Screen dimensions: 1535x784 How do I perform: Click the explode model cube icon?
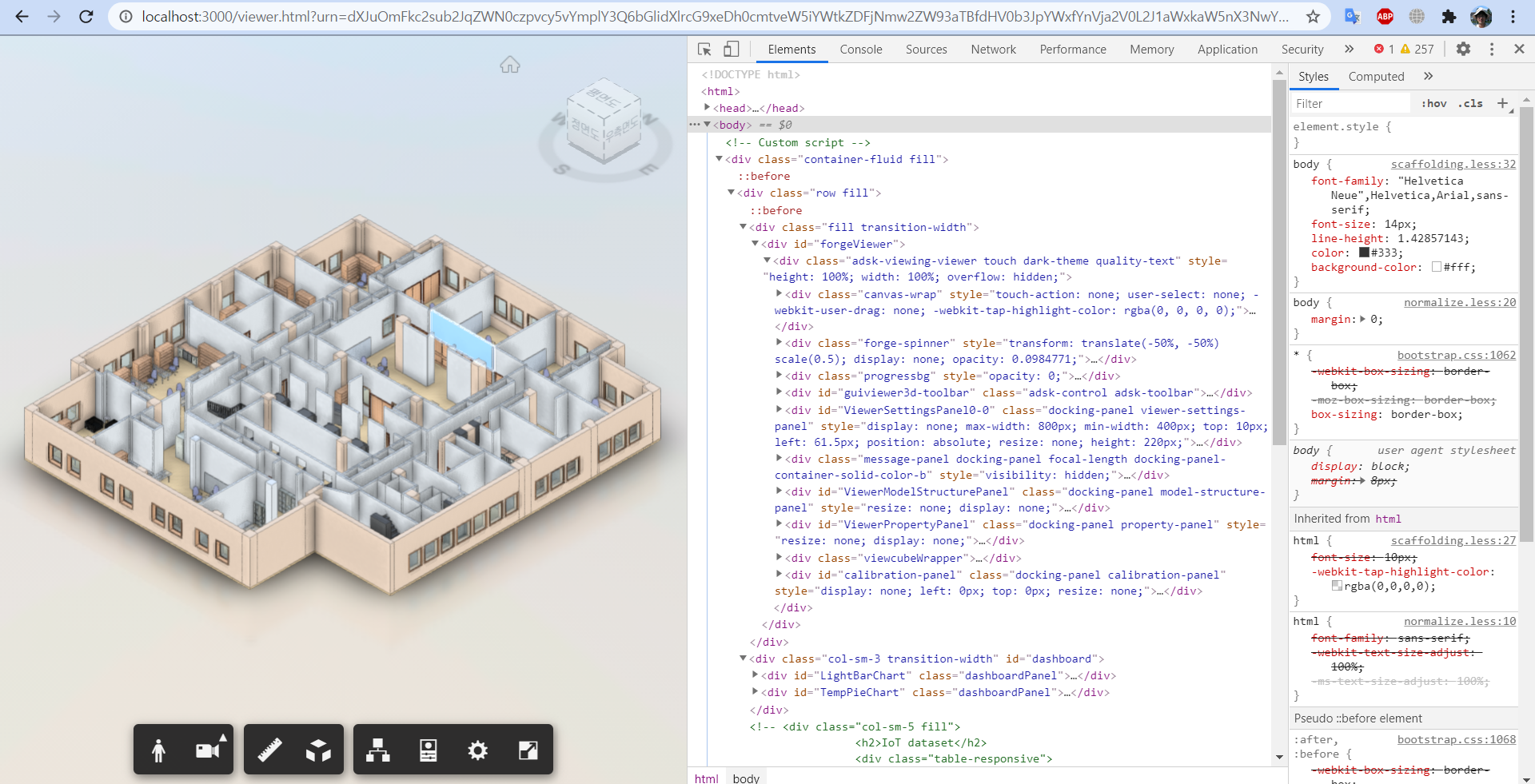click(x=318, y=750)
